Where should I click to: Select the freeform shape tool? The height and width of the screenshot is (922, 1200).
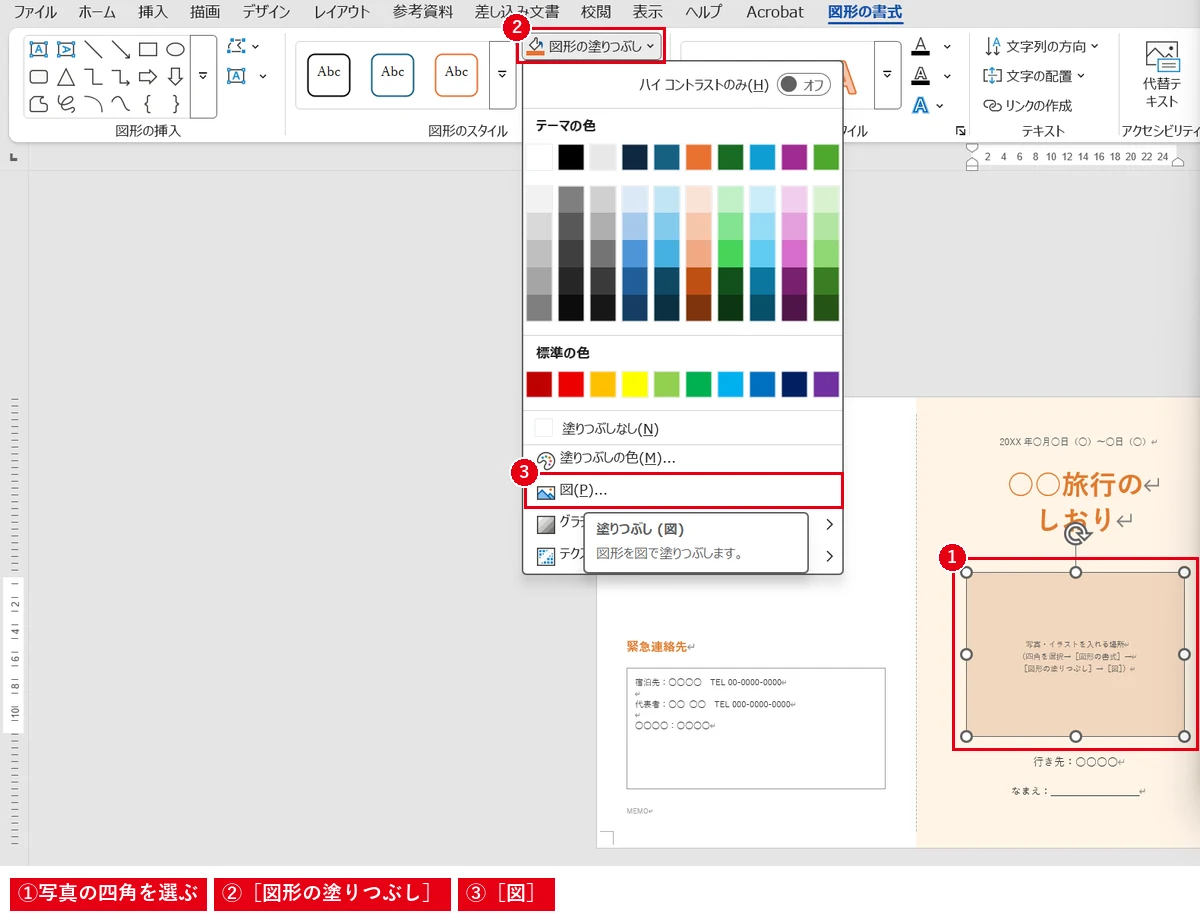[x=38, y=103]
